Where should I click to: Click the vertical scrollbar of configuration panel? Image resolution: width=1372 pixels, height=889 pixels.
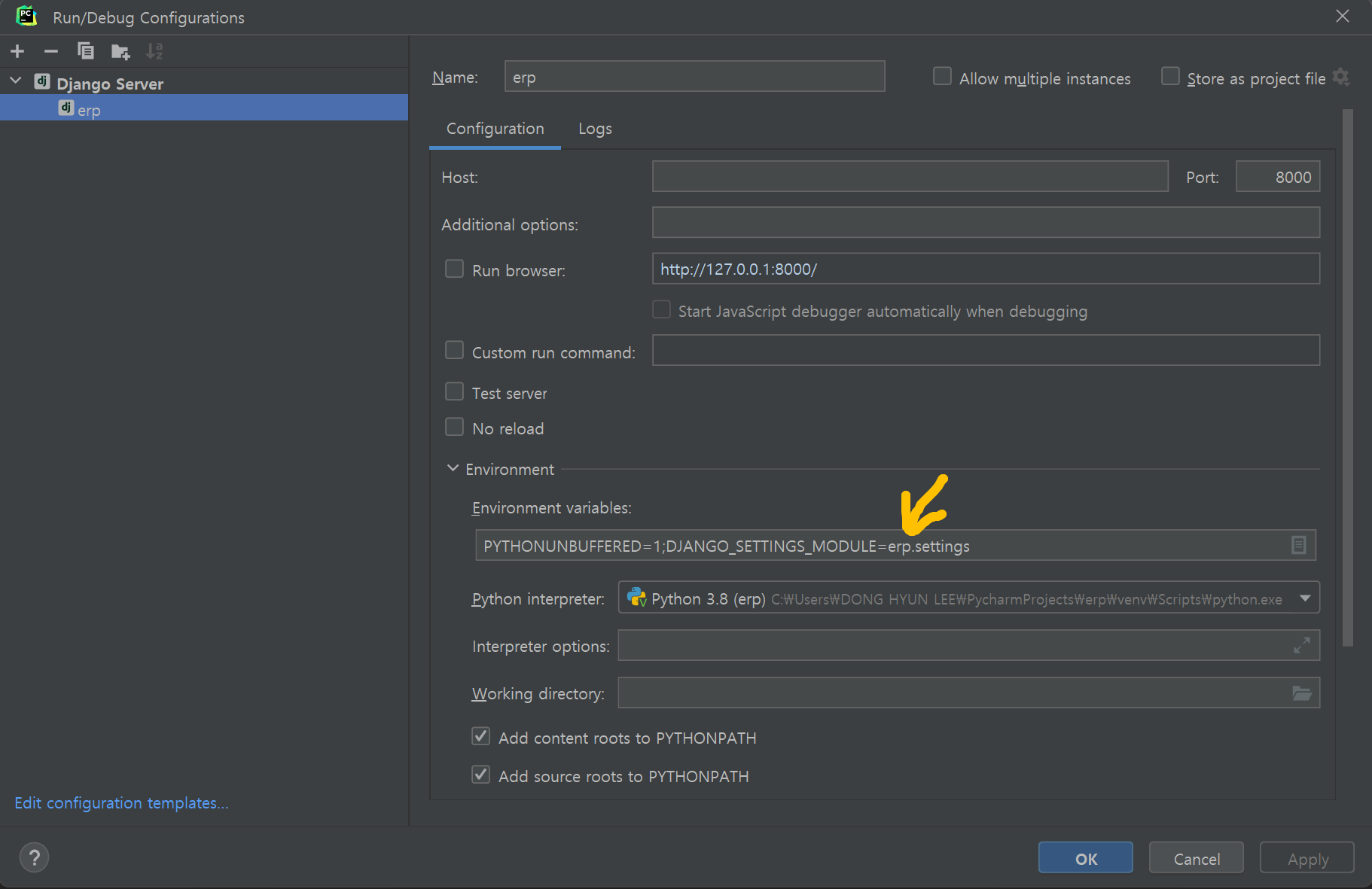point(1347,376)
